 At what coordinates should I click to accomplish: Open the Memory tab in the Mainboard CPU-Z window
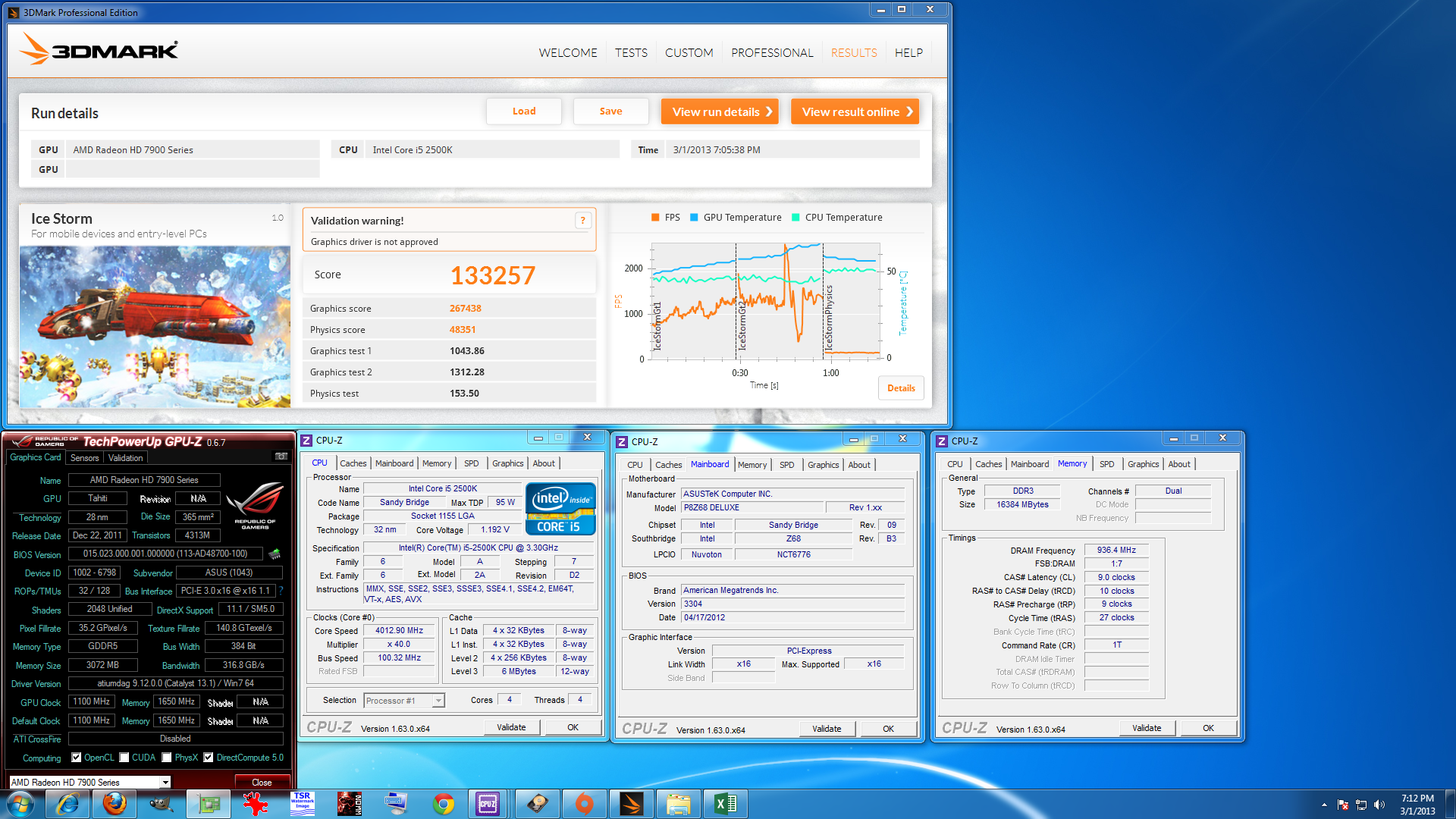(752, 465)
